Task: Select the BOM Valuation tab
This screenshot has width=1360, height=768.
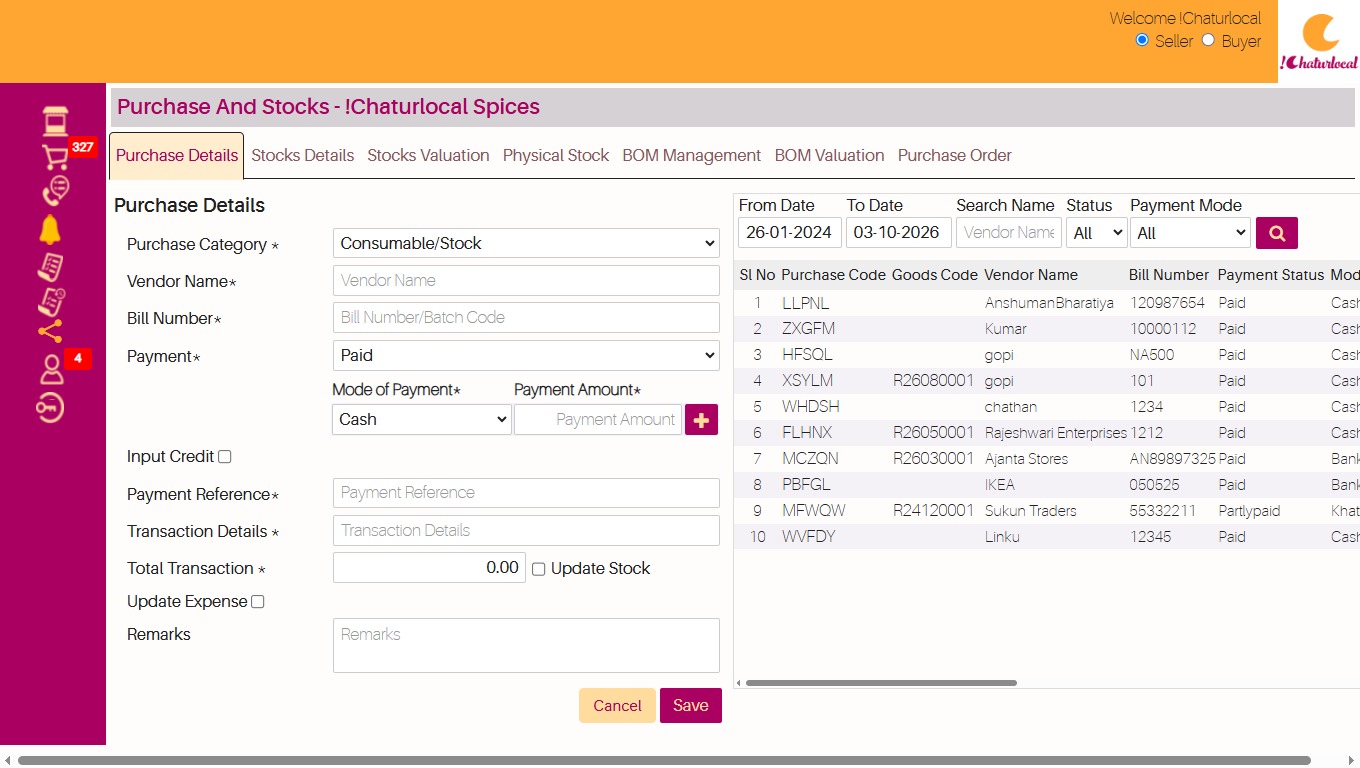Action: 830,155
